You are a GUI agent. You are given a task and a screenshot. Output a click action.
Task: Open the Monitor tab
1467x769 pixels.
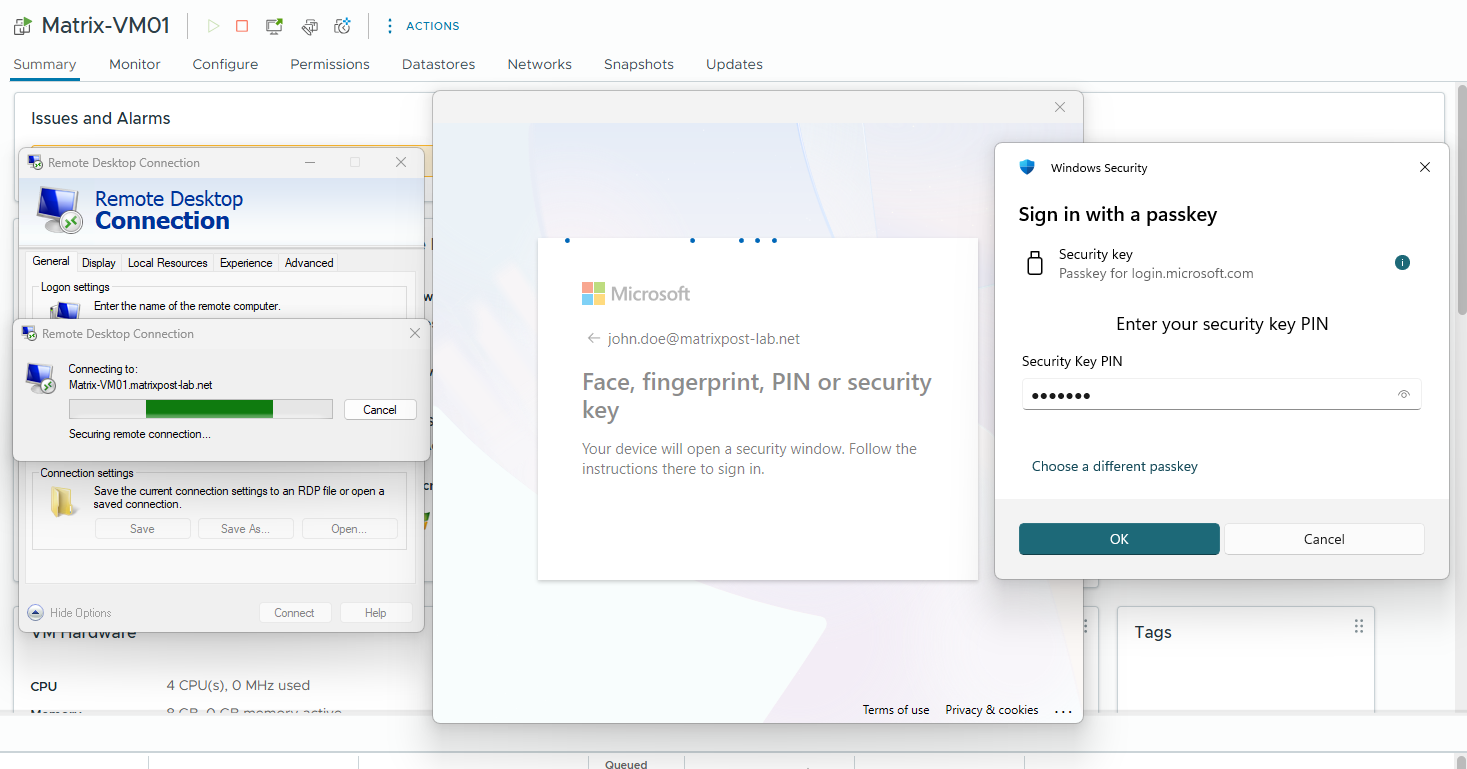[135, 64]
